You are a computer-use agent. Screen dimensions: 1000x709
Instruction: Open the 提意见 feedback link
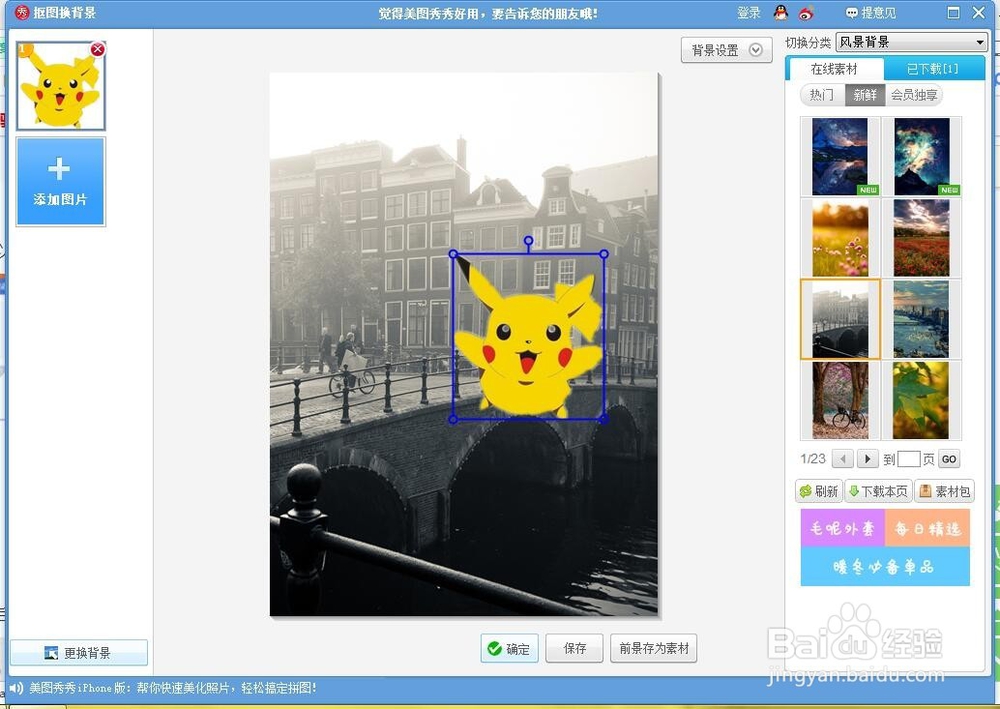pos(871,13)
